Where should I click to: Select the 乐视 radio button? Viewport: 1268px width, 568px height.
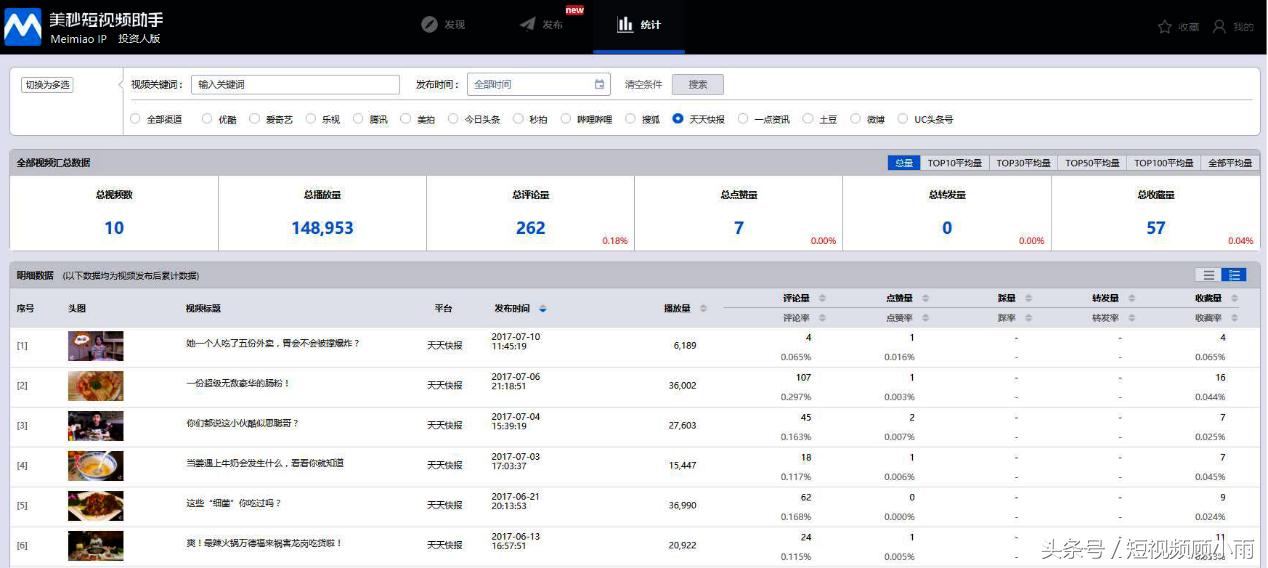click(311, 119)
